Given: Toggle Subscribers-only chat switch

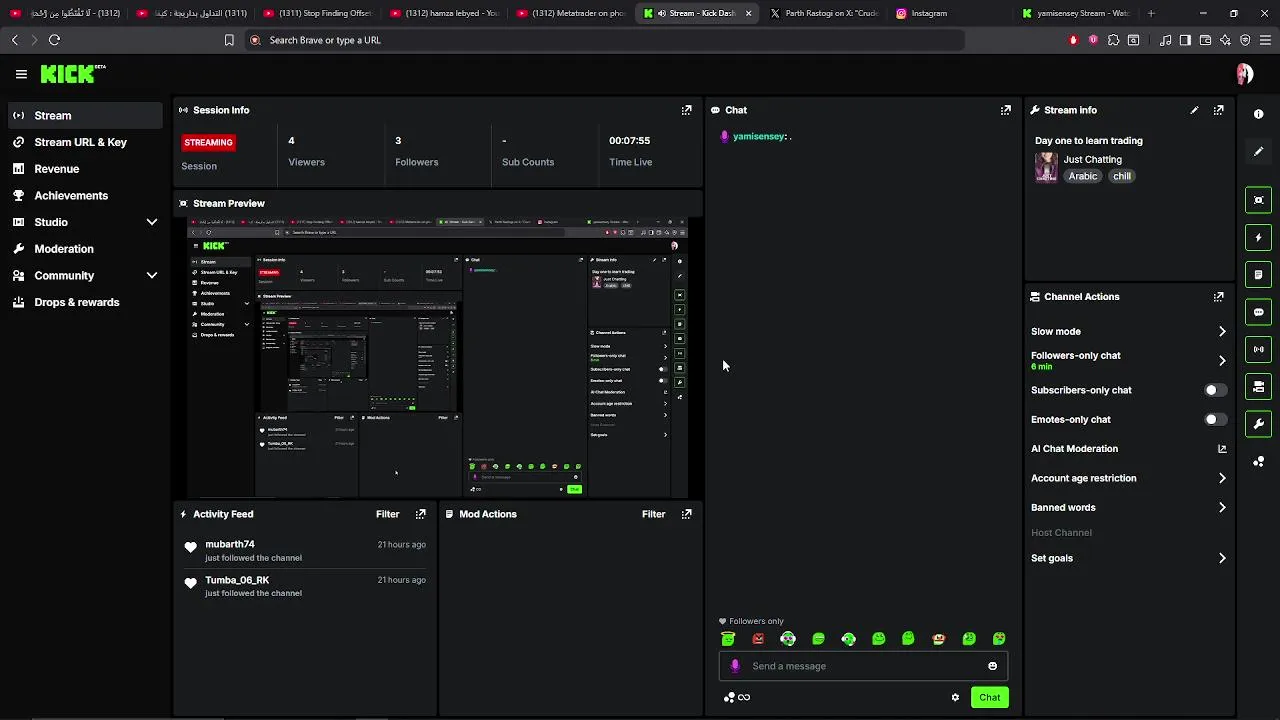Looking at the screenshot, I should tap(1215, 390).
